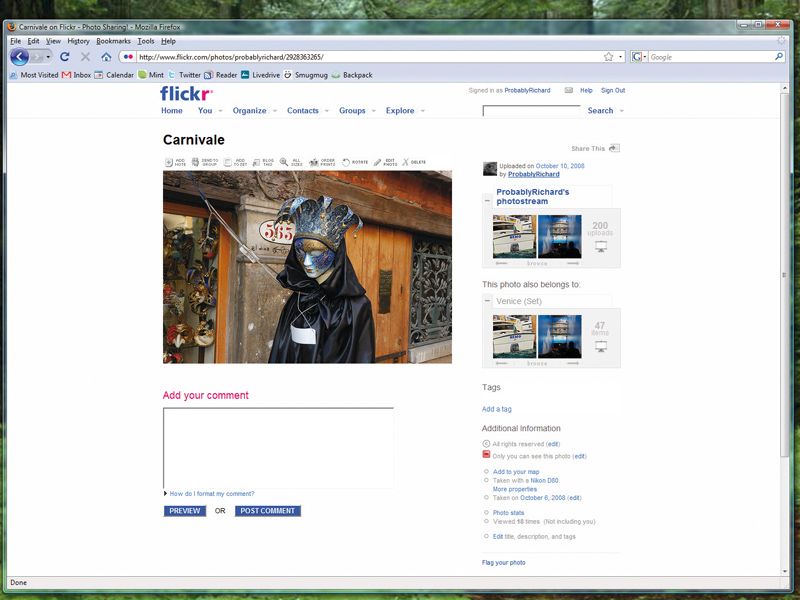
Task: Open the Search options dropdown arrow
Action: pyautogui.click(x=621, y=111)
